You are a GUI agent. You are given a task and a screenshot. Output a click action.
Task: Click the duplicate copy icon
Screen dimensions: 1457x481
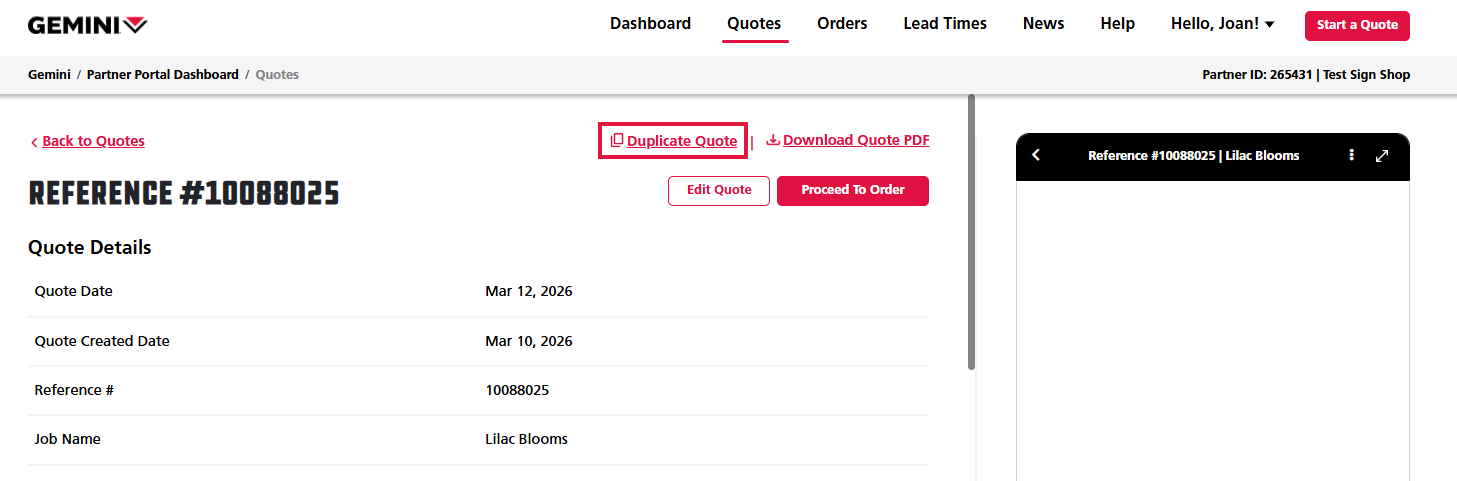click(x=617, y=141)
